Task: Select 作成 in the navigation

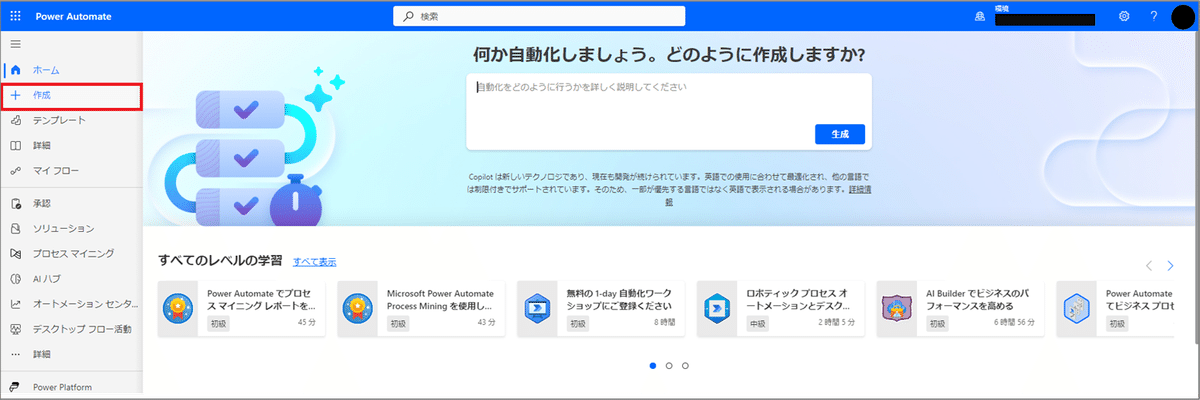Action: click(x=41, y=95)
